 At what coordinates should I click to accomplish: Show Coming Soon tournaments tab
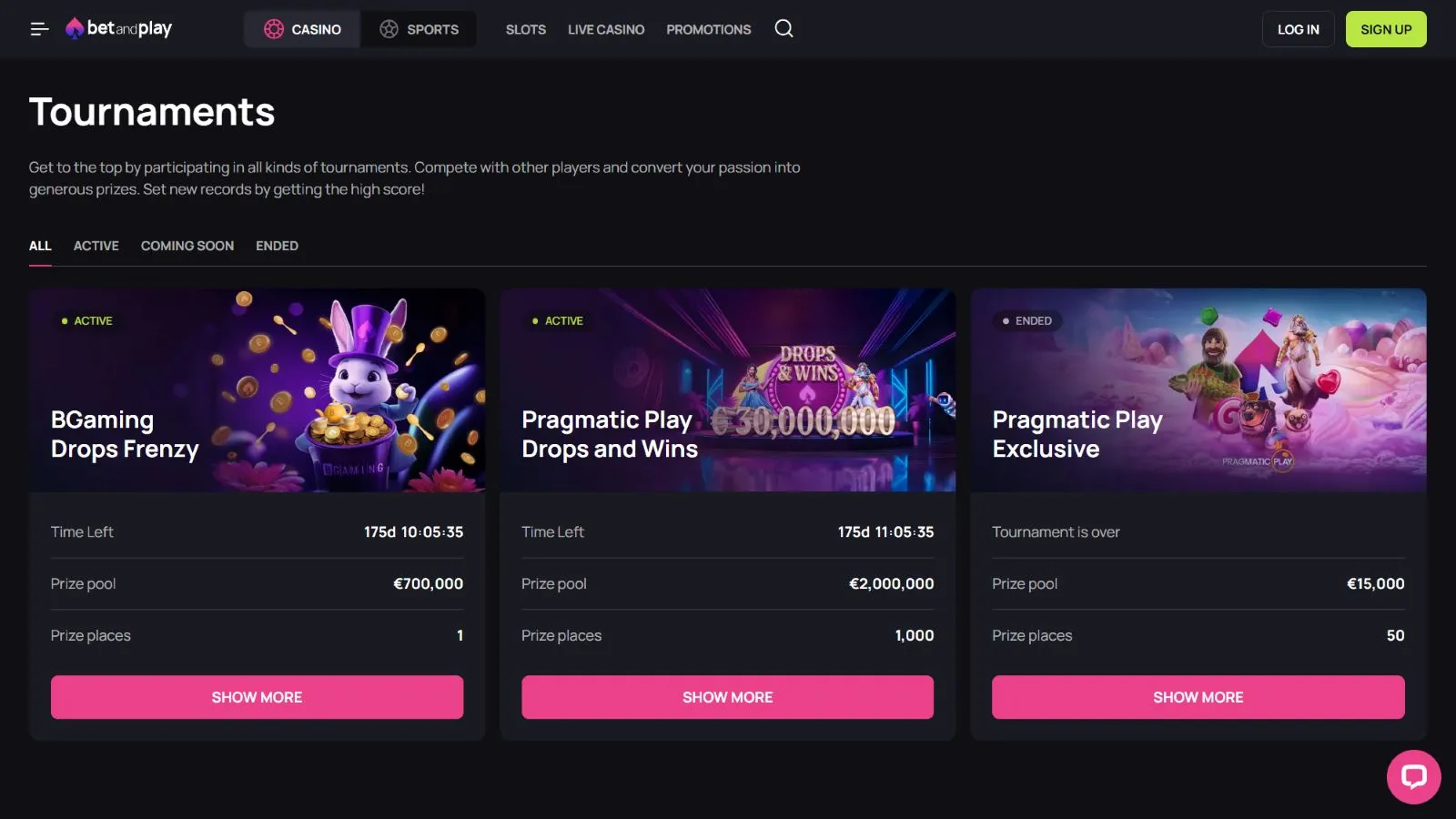[x=187, y=246]
